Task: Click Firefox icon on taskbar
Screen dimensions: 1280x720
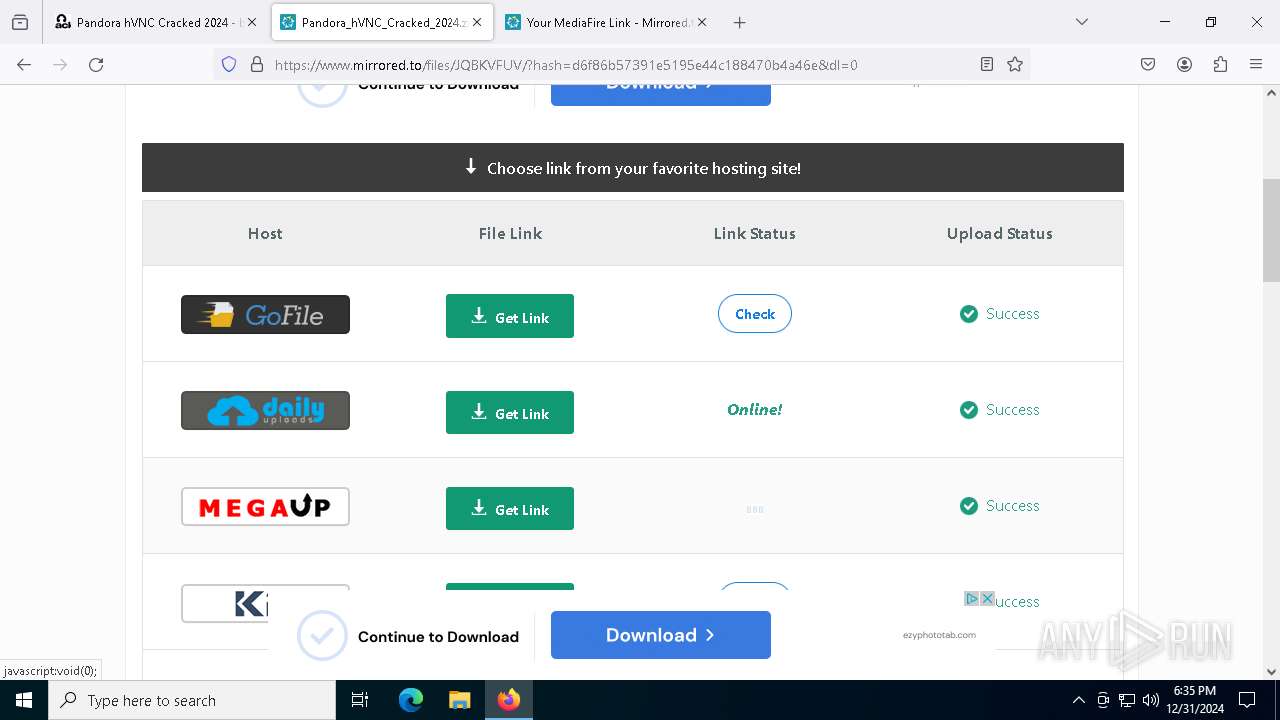Action: (x=509, y=700)
